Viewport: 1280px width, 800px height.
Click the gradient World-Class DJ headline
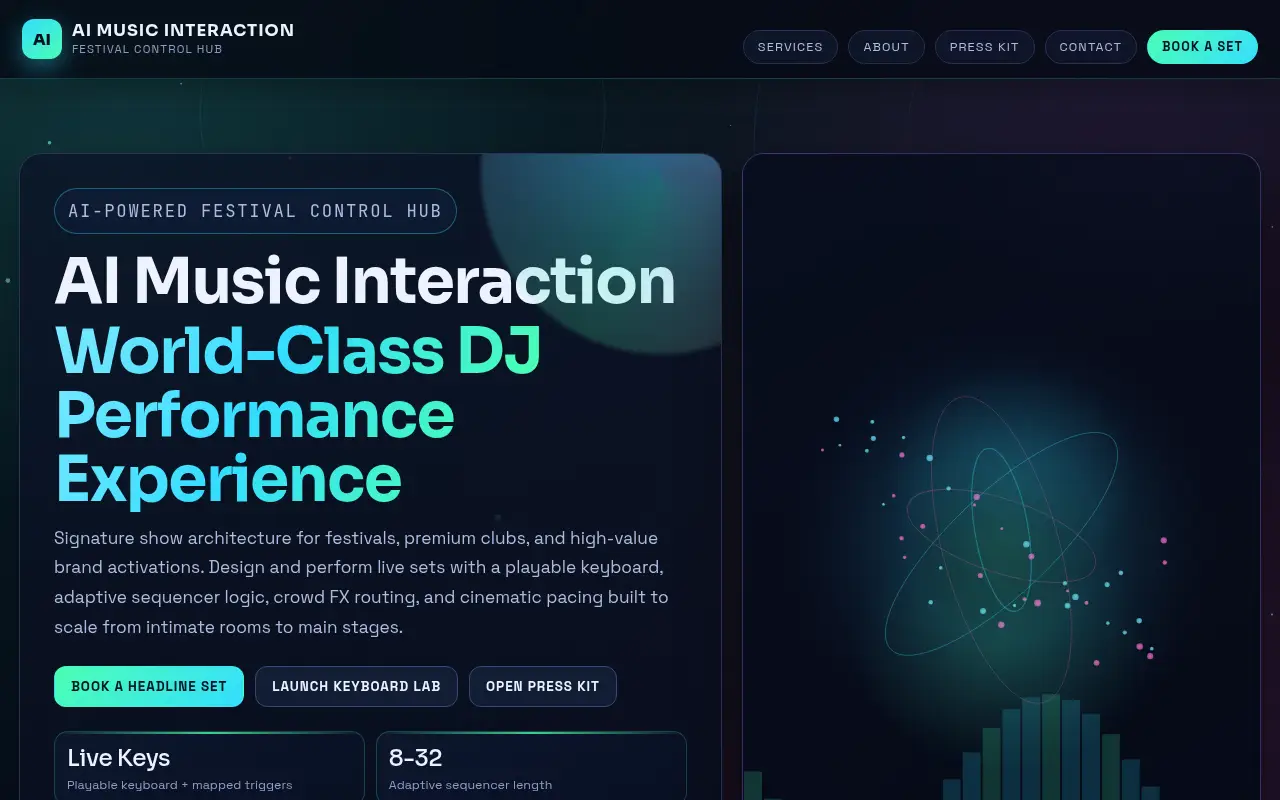click(297, 350)
